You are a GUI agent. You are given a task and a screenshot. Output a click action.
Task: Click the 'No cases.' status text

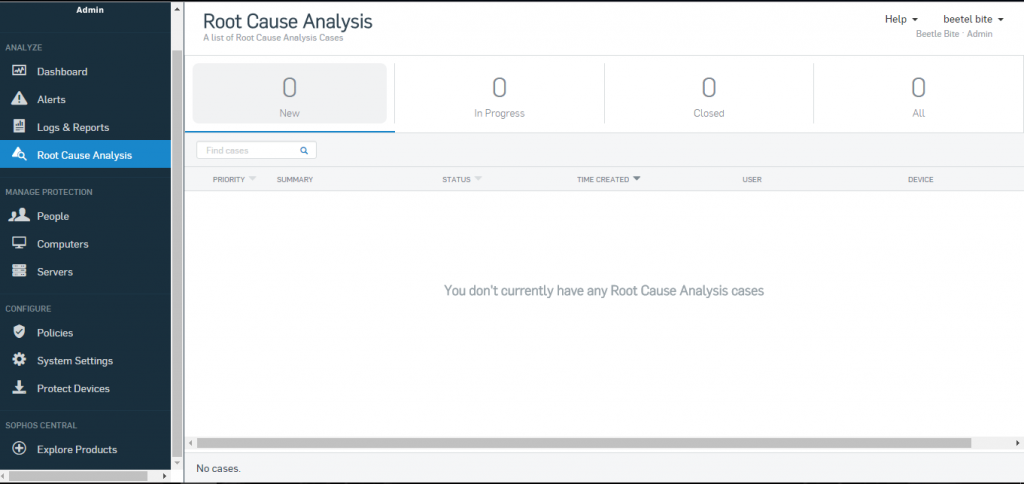[x=218, y=468]
